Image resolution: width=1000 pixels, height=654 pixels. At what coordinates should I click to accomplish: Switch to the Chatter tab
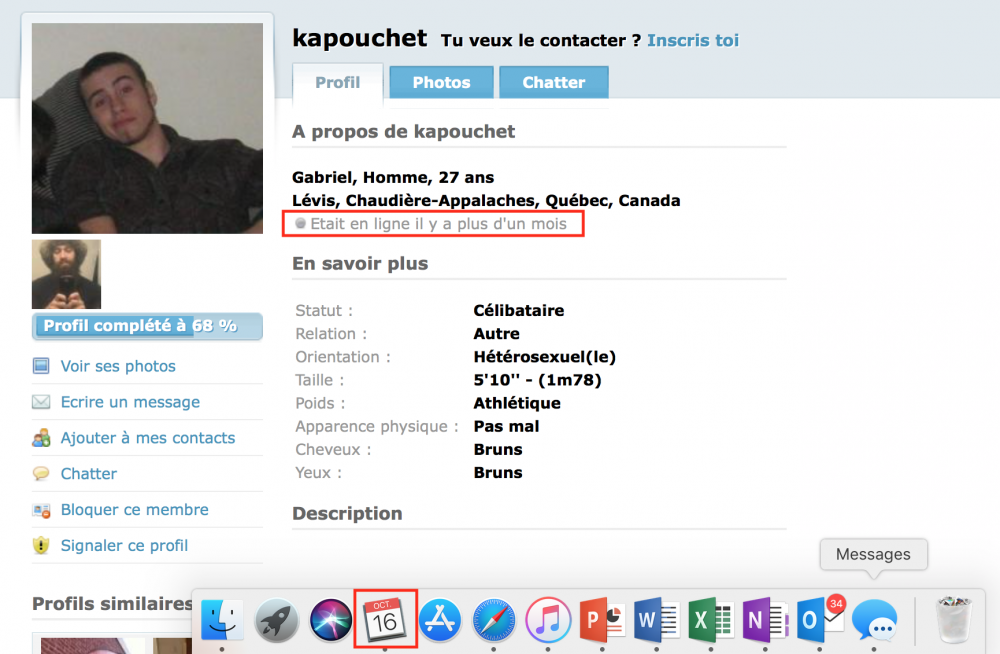tap(553, 83)
